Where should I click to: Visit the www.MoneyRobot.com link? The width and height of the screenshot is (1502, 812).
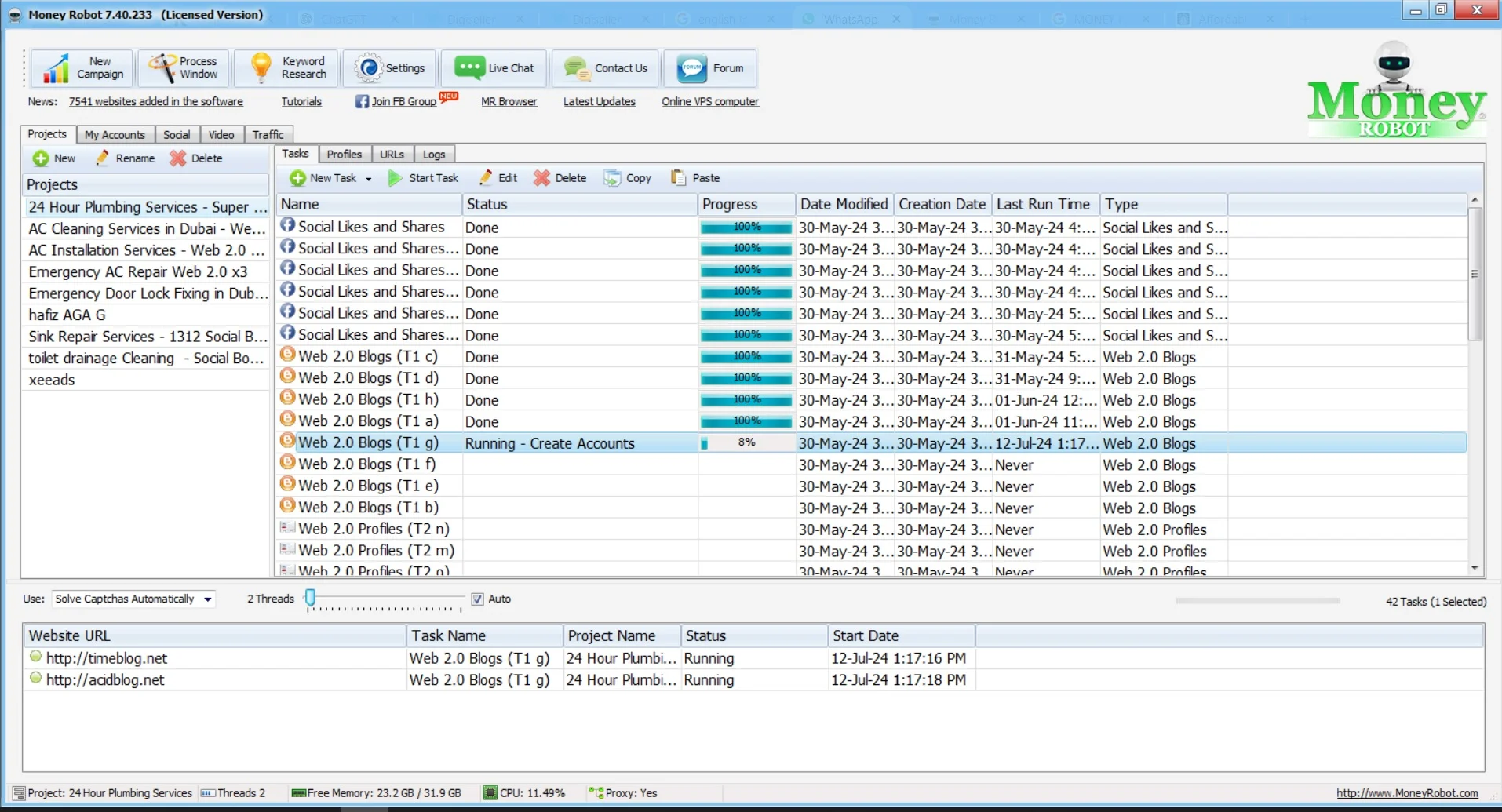click(x=1407, y=793)
